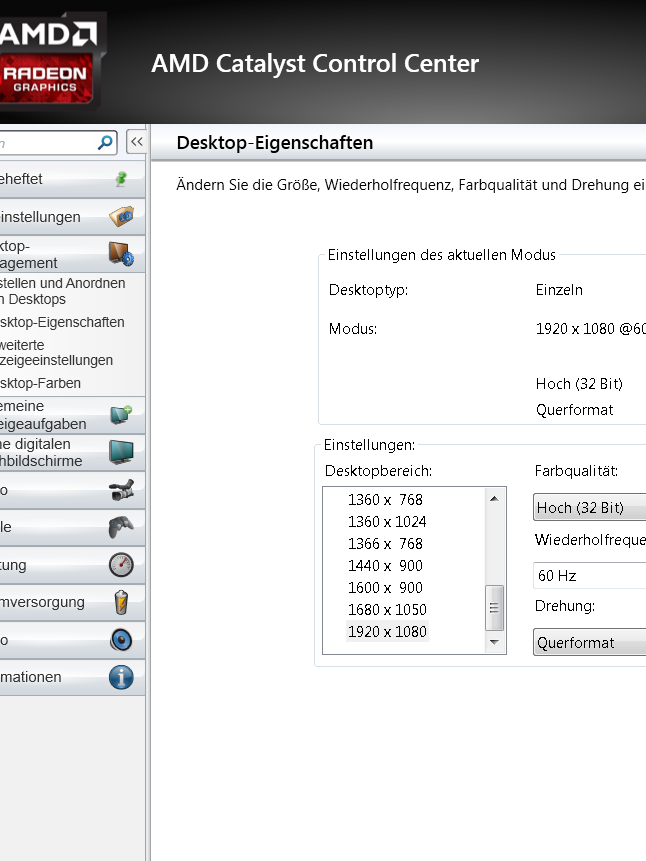Click resolution list scroll-down arrow
Screen dimensions: 646x861
pyautogui.click(x=494, y=642)
